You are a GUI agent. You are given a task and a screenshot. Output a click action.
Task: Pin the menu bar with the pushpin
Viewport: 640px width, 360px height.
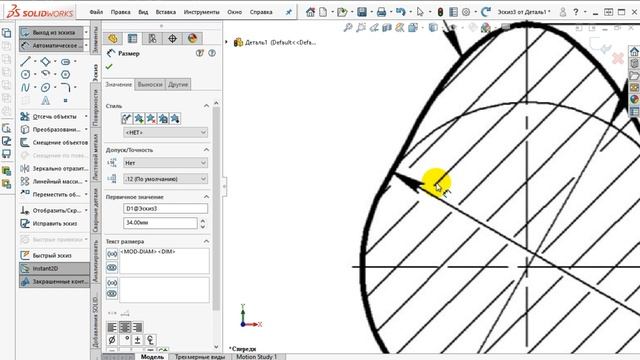289,12
